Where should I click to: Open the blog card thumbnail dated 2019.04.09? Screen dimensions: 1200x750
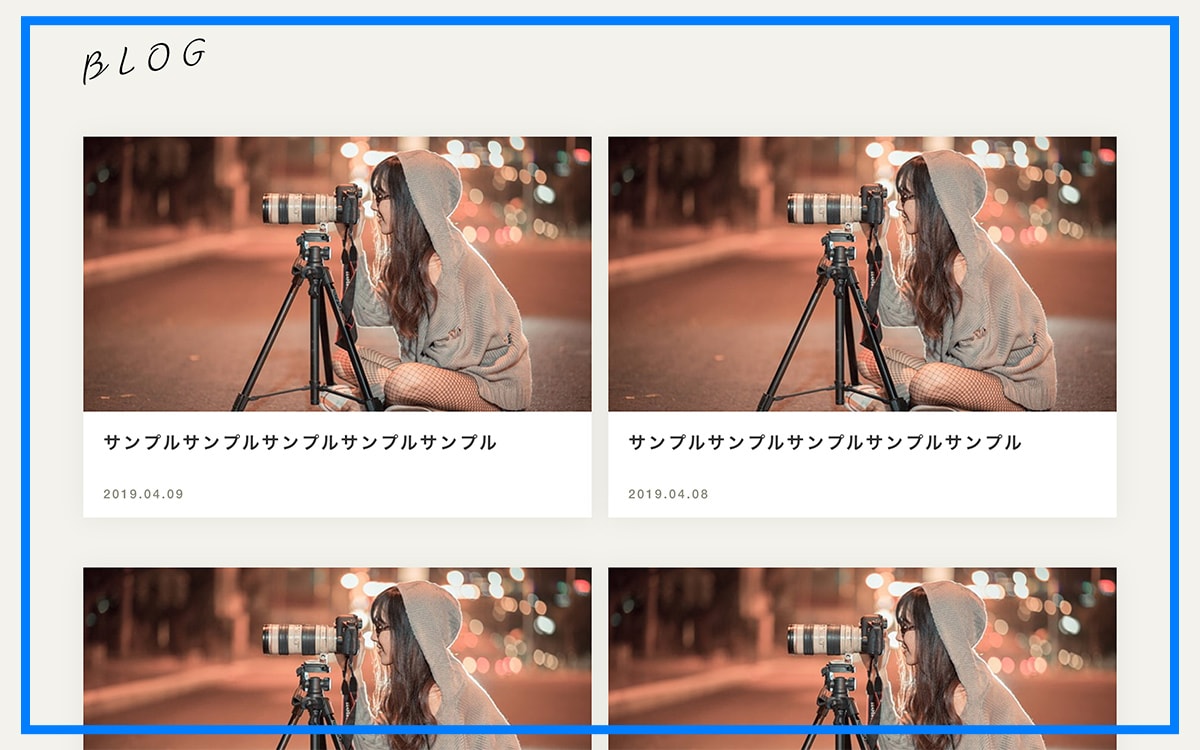tap(337, 274)
